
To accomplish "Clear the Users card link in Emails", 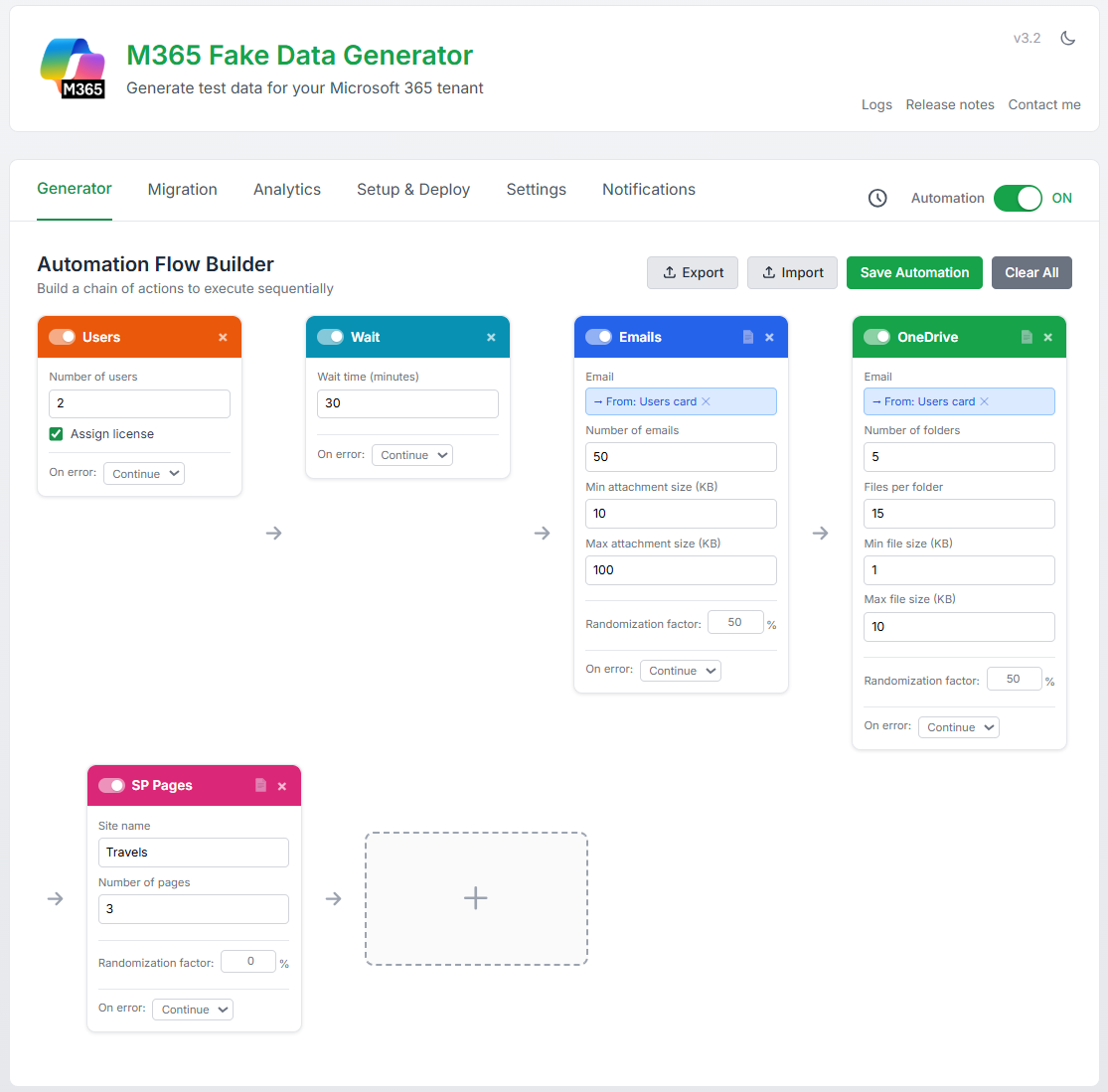I will [x=707, y=401].
